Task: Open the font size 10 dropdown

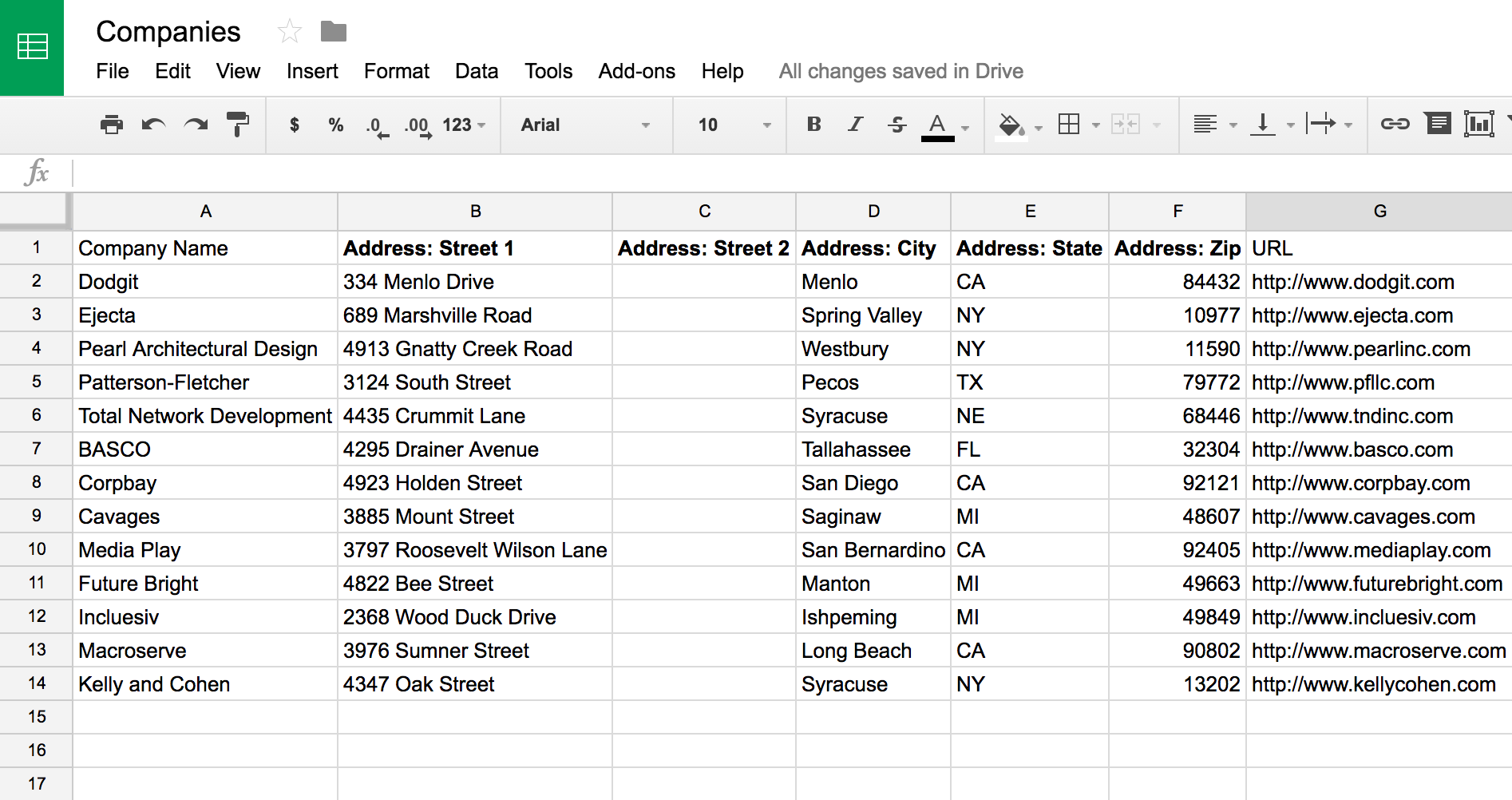Action: pos(734,125)
